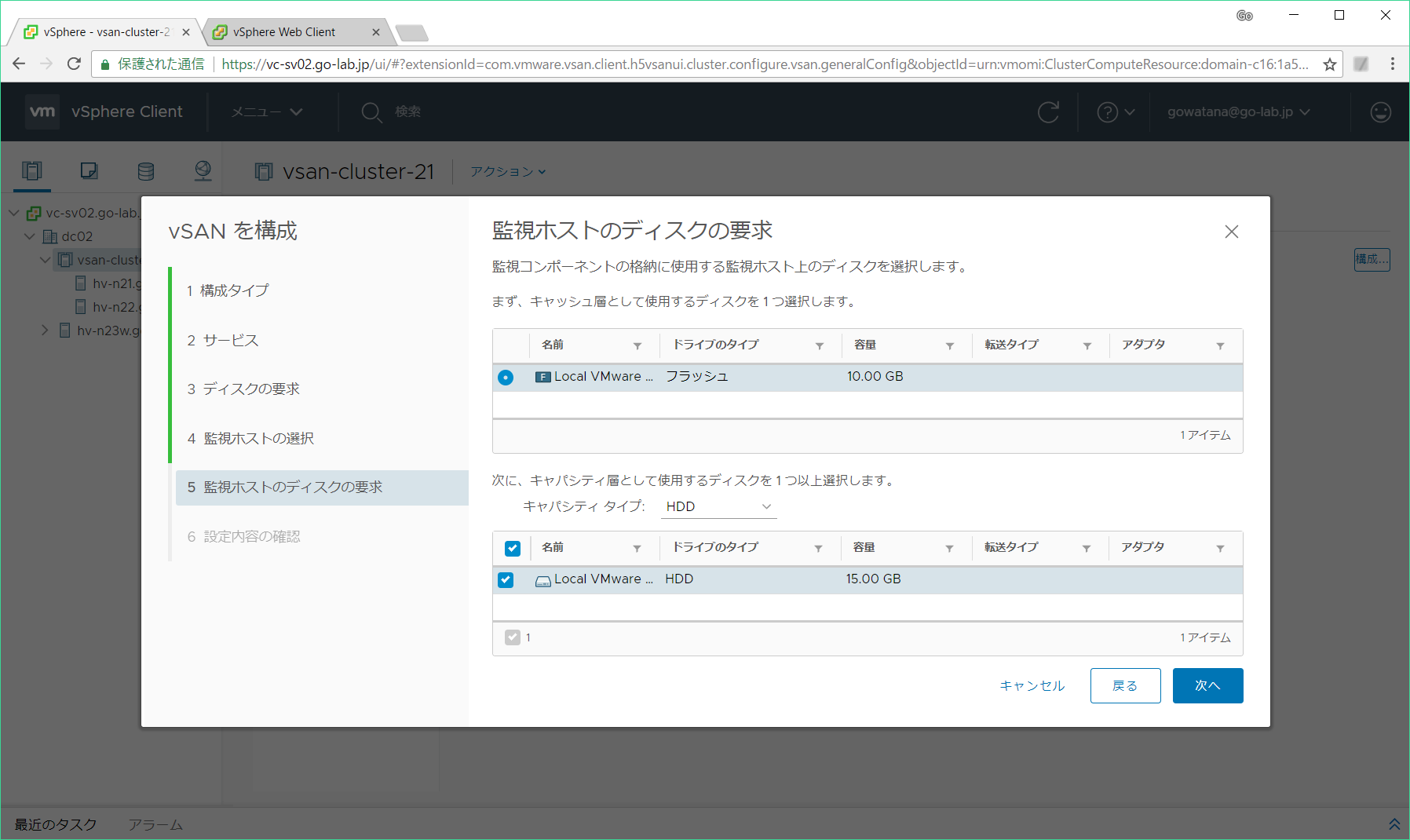Click the smiley feedback icon
The width and height of the screenshot is (1410, 840).
1380,112
